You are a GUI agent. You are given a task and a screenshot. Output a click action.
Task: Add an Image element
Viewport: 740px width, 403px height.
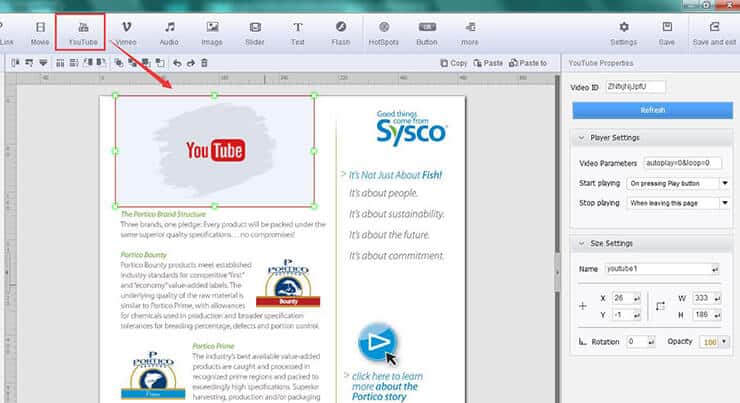click(x=212, y=33)
